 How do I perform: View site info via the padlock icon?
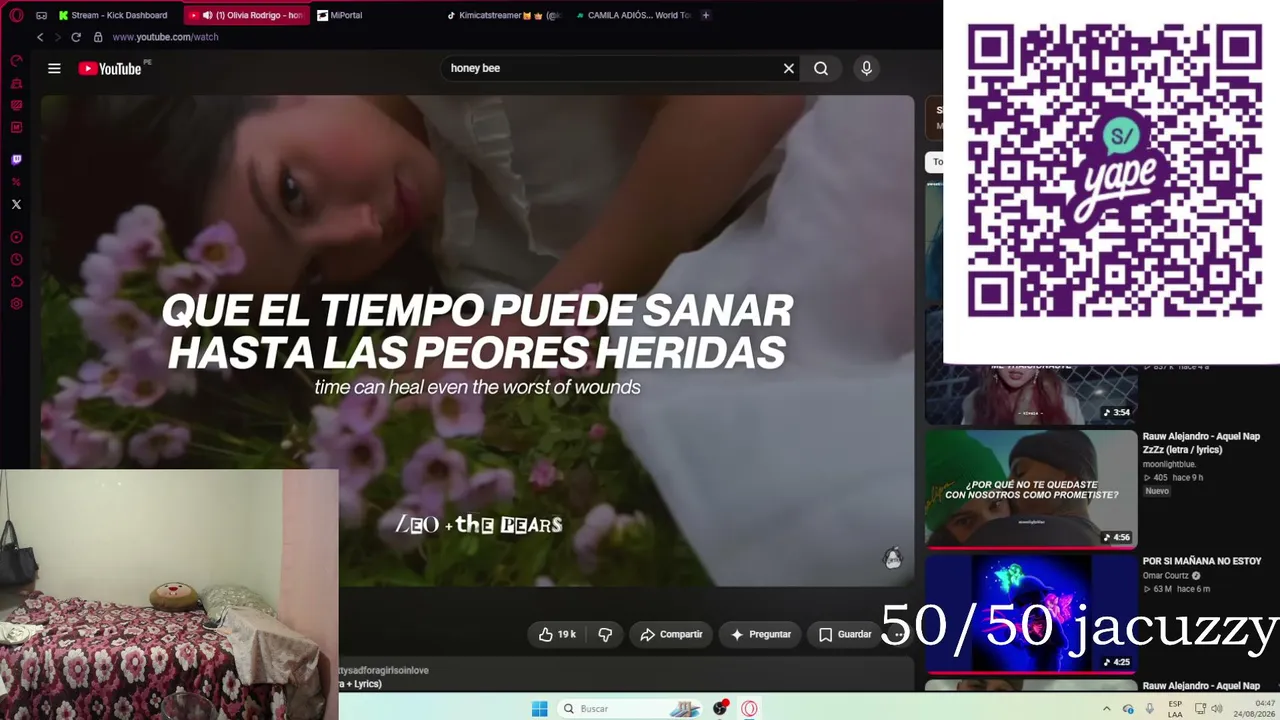pos(98,37)
